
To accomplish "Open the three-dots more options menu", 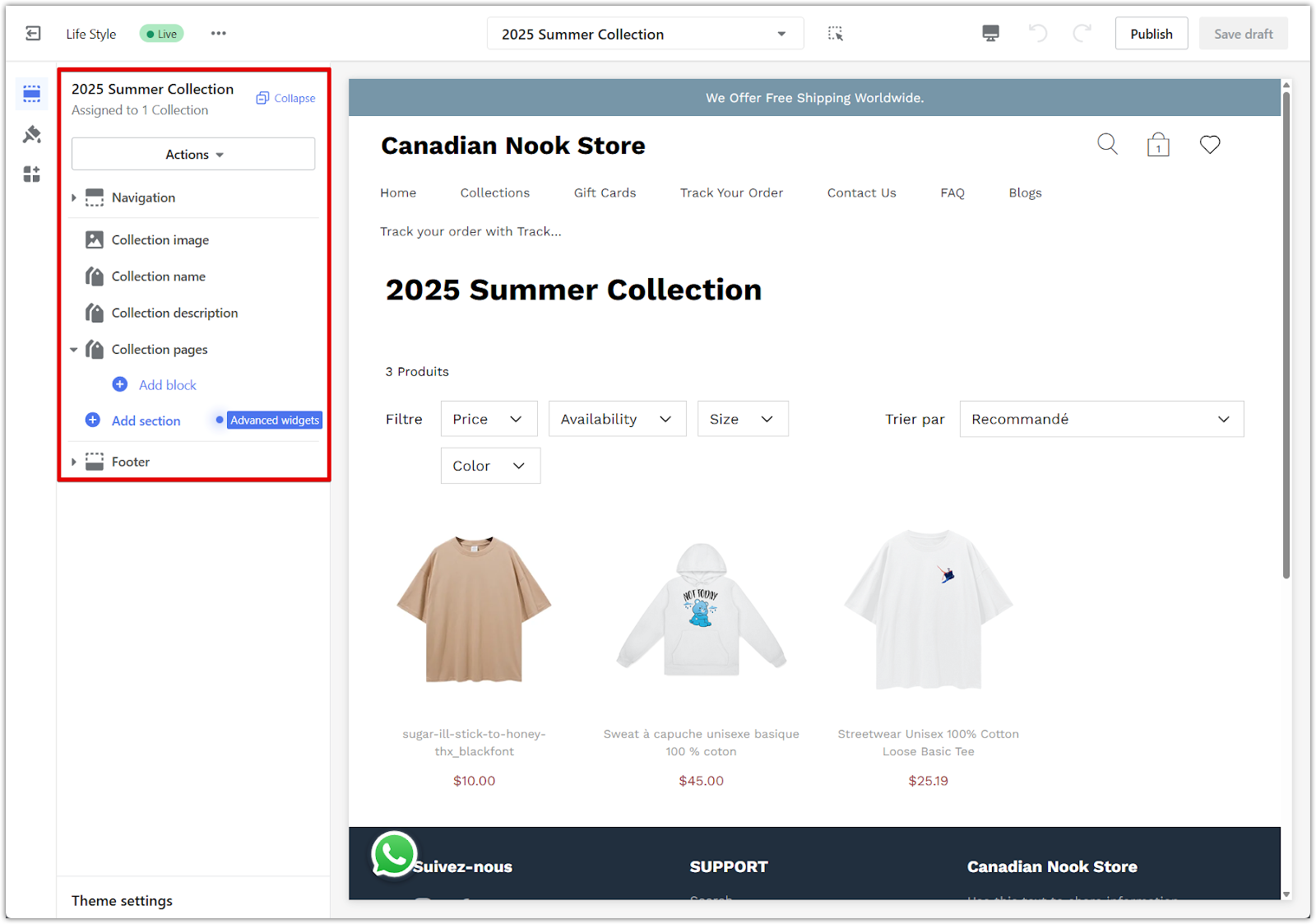I will pos(218,34).
